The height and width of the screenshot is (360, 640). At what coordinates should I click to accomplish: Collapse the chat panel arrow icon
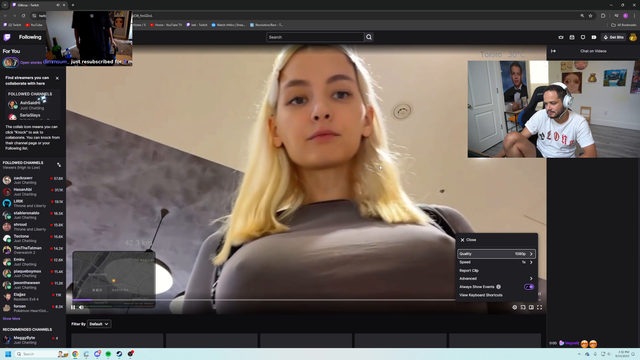tap(553, 51)
